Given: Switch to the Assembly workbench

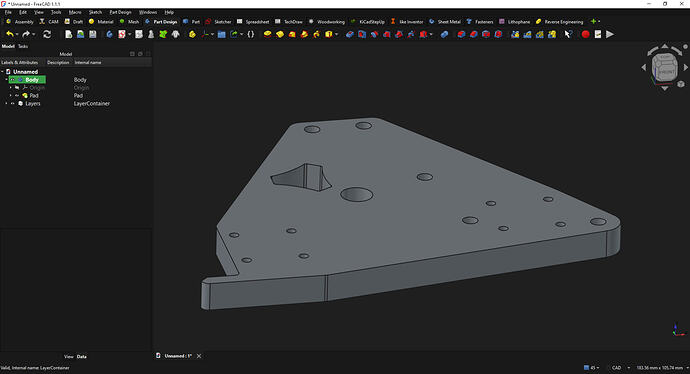Looking at the screenshot, I should 20,22.
